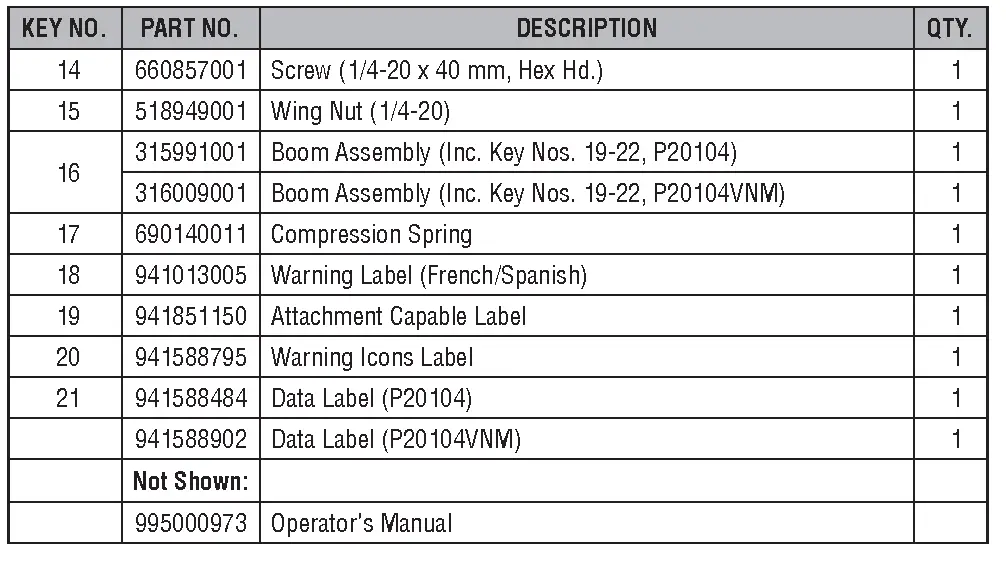The width and height of the screenshot is (1006, 565).
Task: Select Warning Label (French/Spanish) row text
Action: [x=429, y=276]
